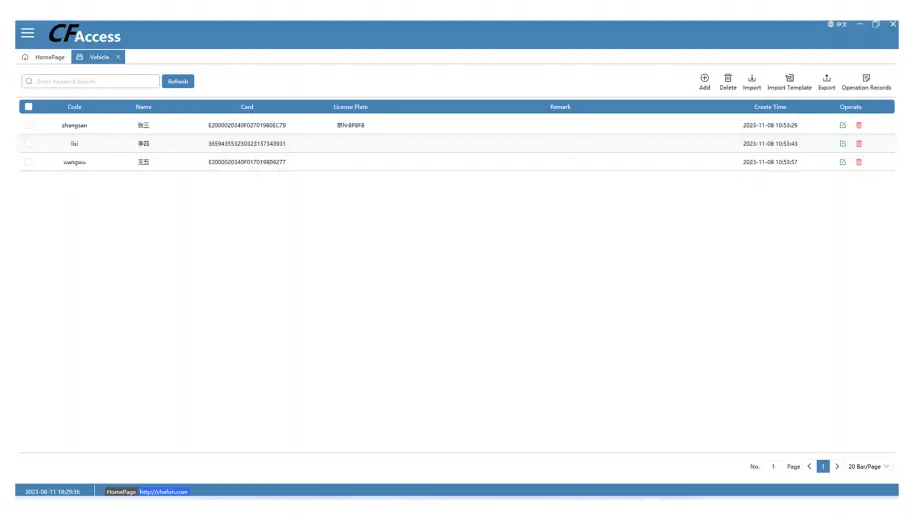Screen dimensions: 912x514
Task: Go to next page arrow
Action: coord(837,466)
